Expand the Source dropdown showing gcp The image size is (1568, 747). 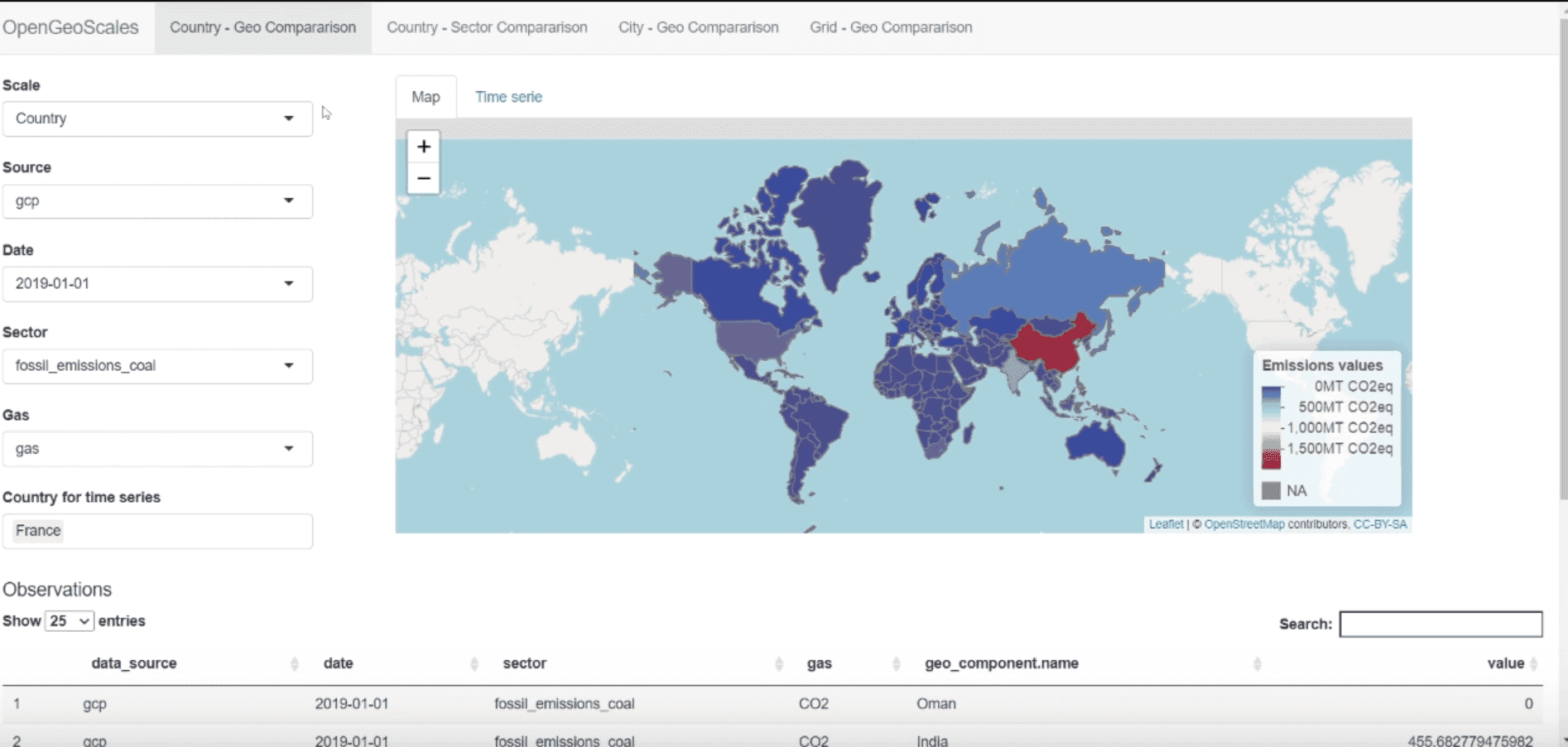[157, 201]
